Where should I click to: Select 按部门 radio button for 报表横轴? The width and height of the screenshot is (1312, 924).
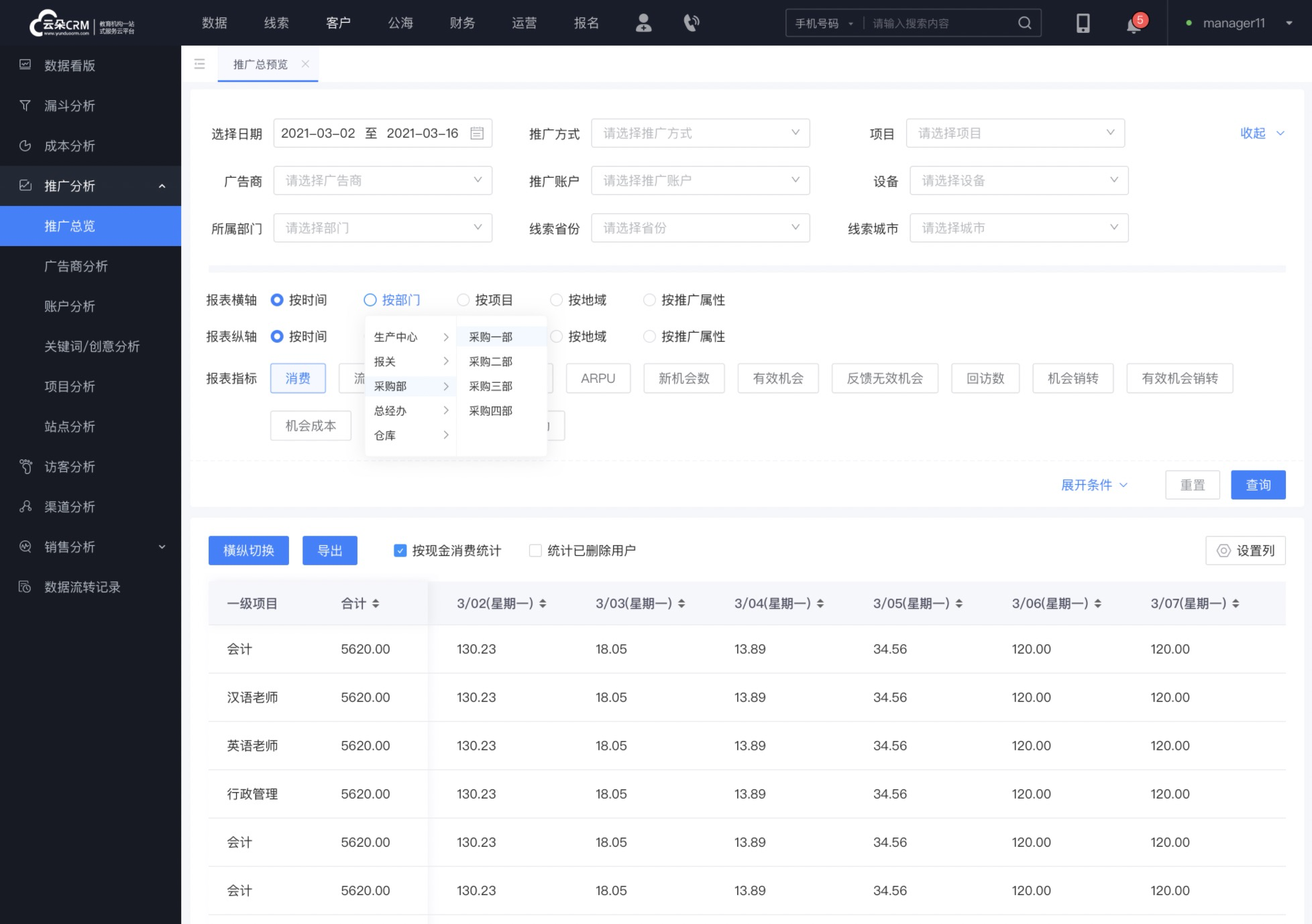point(370,300)
